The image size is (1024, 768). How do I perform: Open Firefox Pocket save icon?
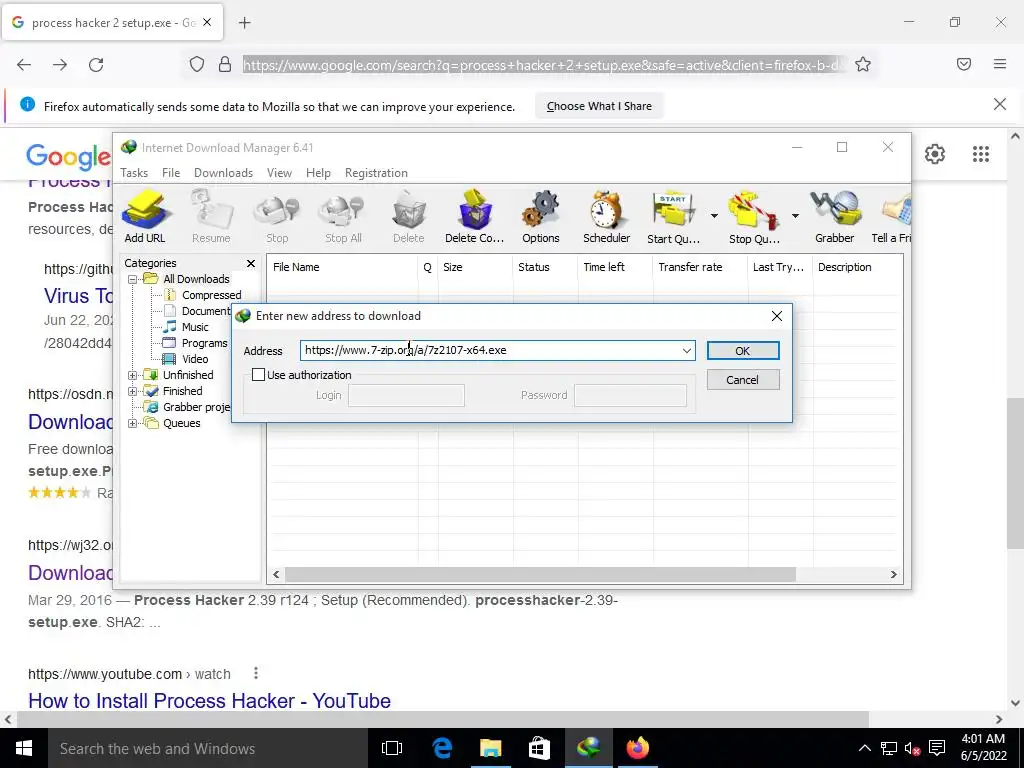click(964, 64)
